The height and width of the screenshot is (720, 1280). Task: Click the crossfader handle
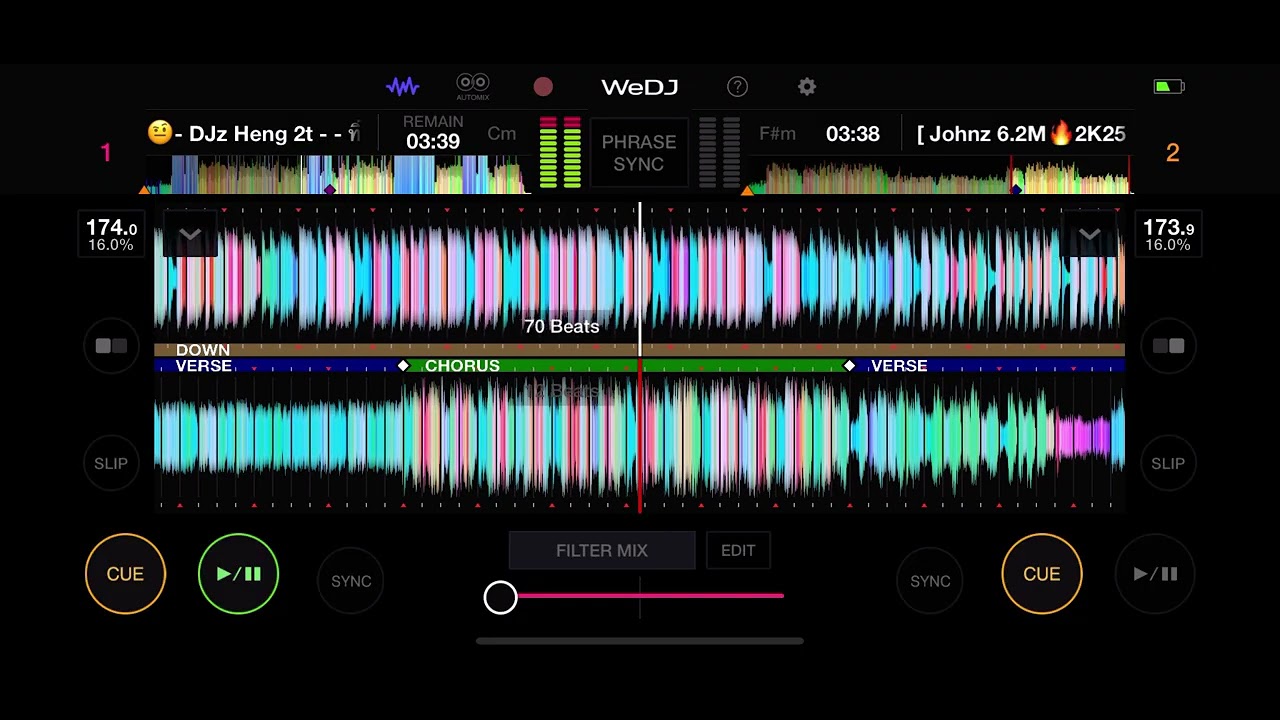click(500, 598)
